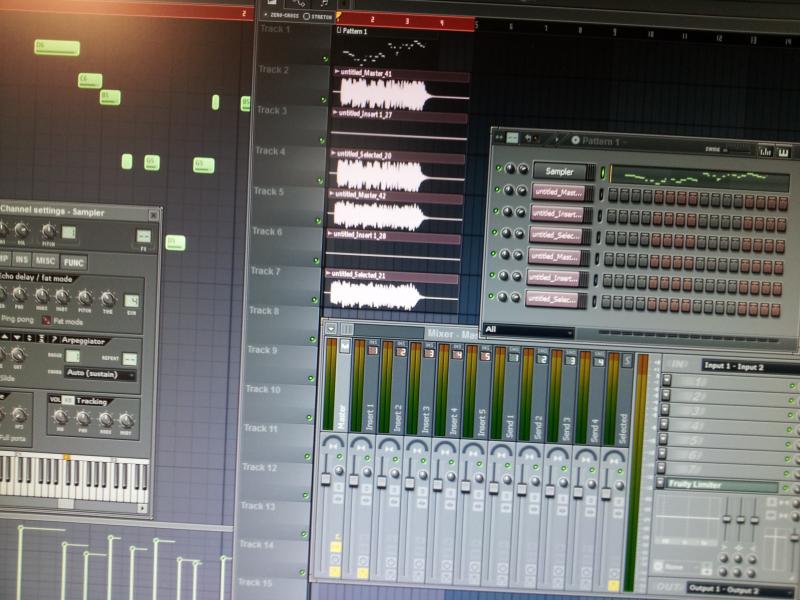Open the arpeggiator RANGE selector
The image size is (800, 600).
click(x=73, y=356)
